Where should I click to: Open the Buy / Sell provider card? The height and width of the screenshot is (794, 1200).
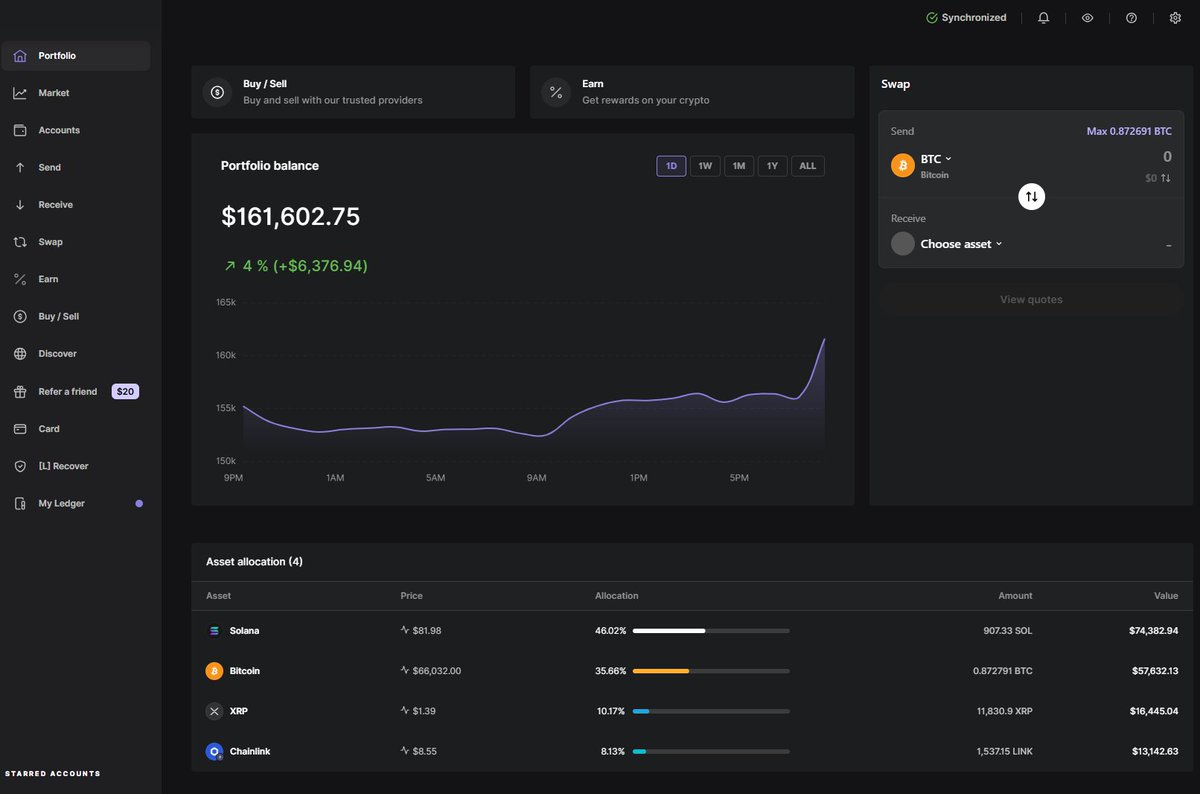(x=353, y=92)
